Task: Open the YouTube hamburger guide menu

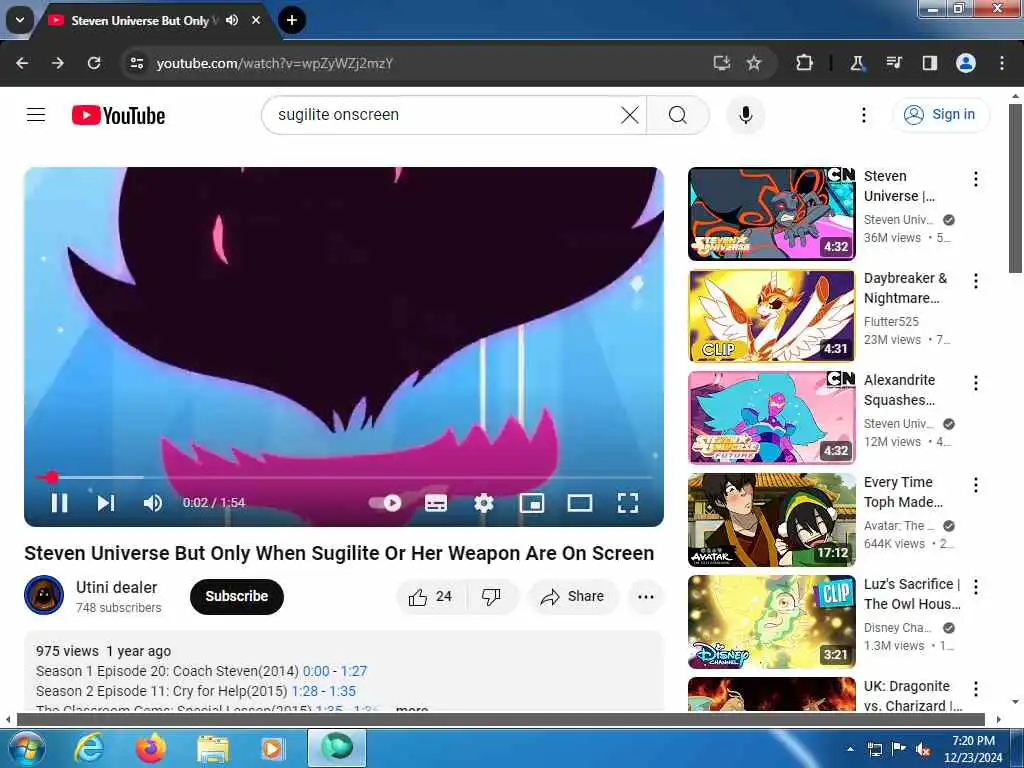Action: click(36, 115)
